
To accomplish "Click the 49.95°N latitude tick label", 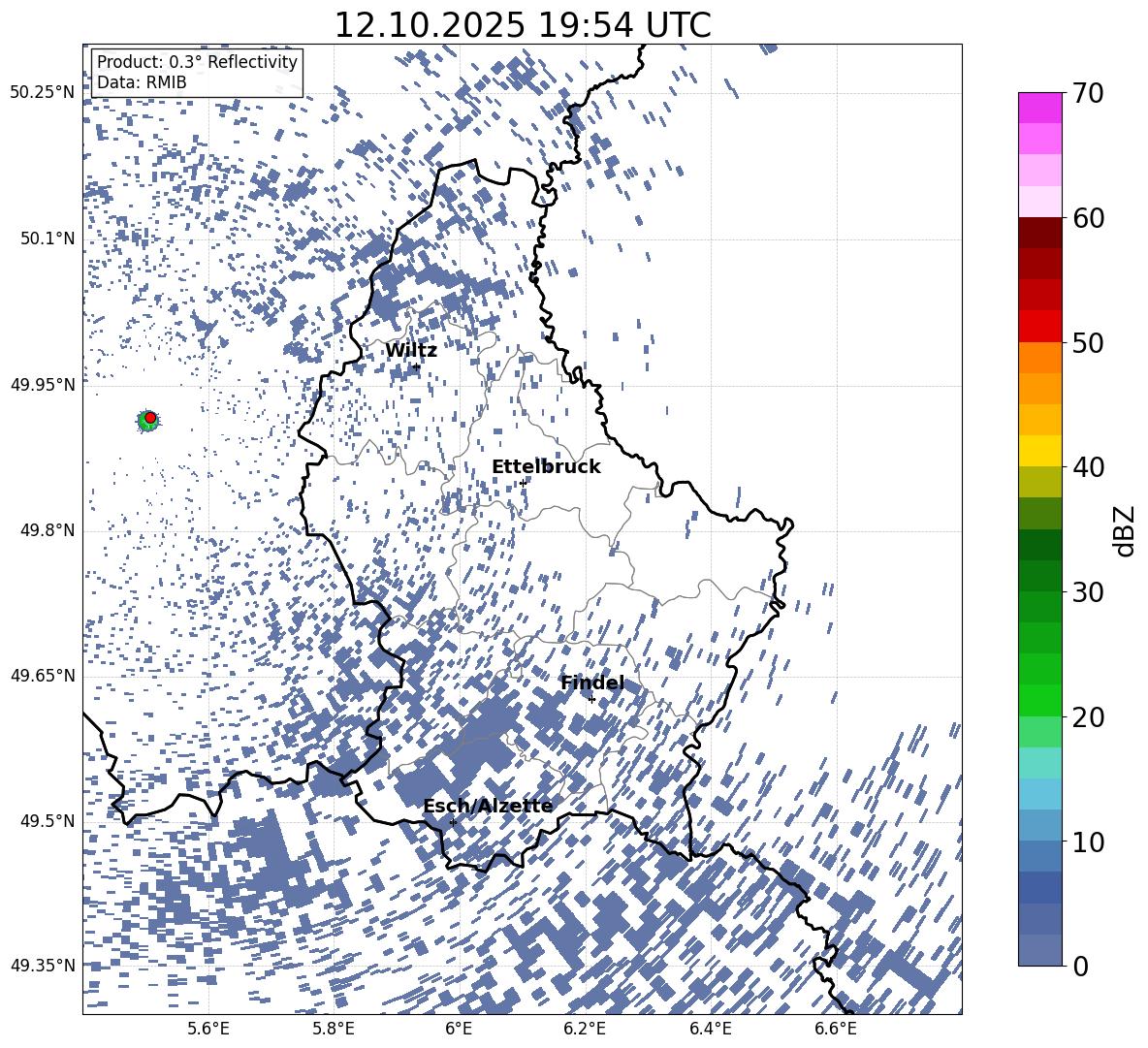I will pos(42,385).
